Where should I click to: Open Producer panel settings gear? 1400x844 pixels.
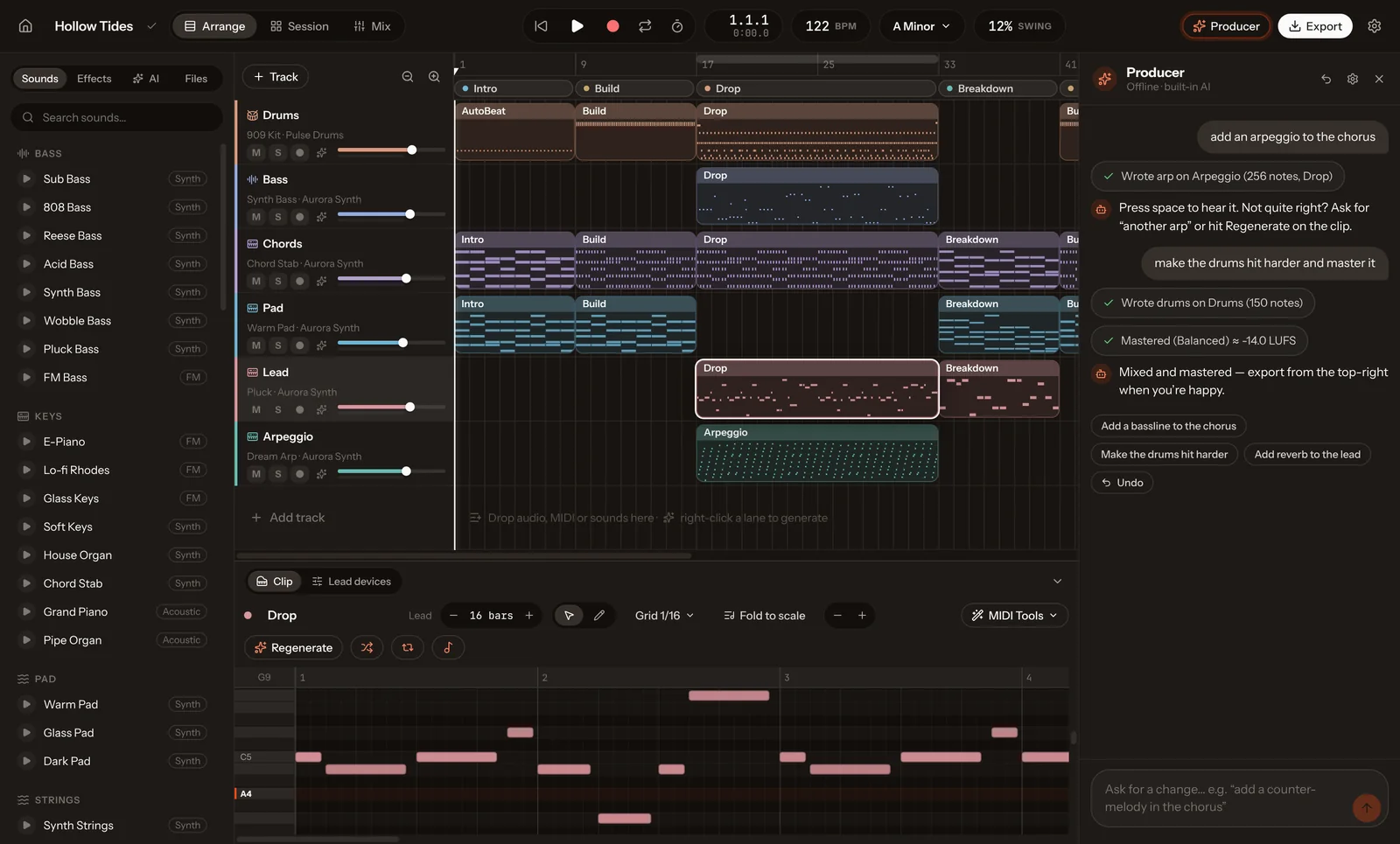tap(1353, 79)
